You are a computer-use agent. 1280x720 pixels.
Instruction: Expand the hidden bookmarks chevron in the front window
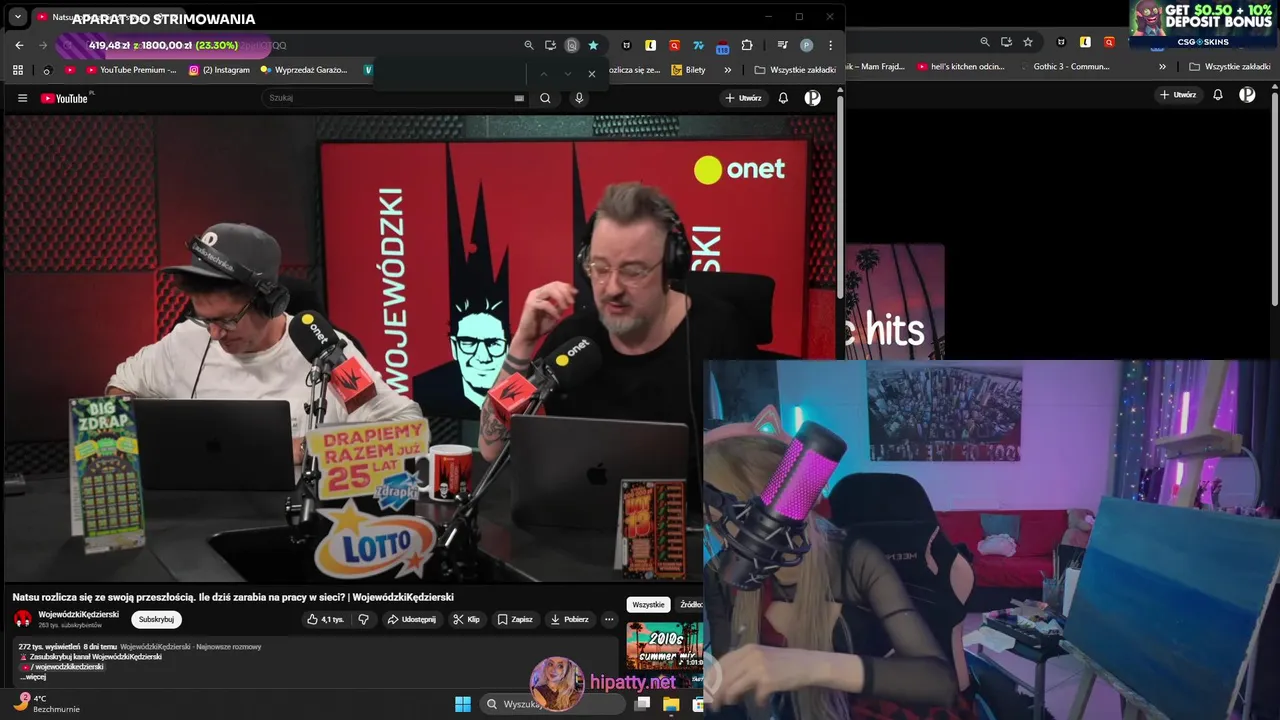click(x=727, y=70)
